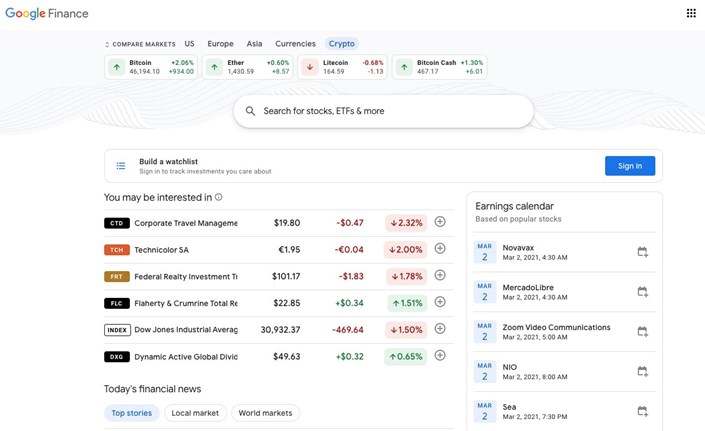Image resolution: width=705 pixels, height=431 pixels.
Task: Open Flaherty & Crumrine Total Return link
Action: tap(186, 303)
